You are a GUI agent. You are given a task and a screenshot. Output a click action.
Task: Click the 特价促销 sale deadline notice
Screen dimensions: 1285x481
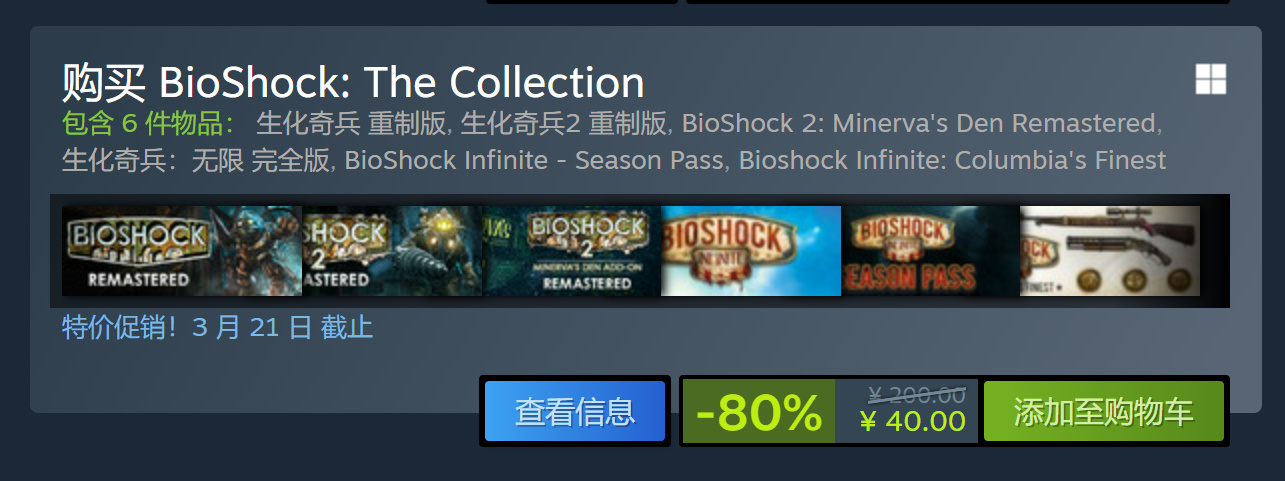click(217, 328)
